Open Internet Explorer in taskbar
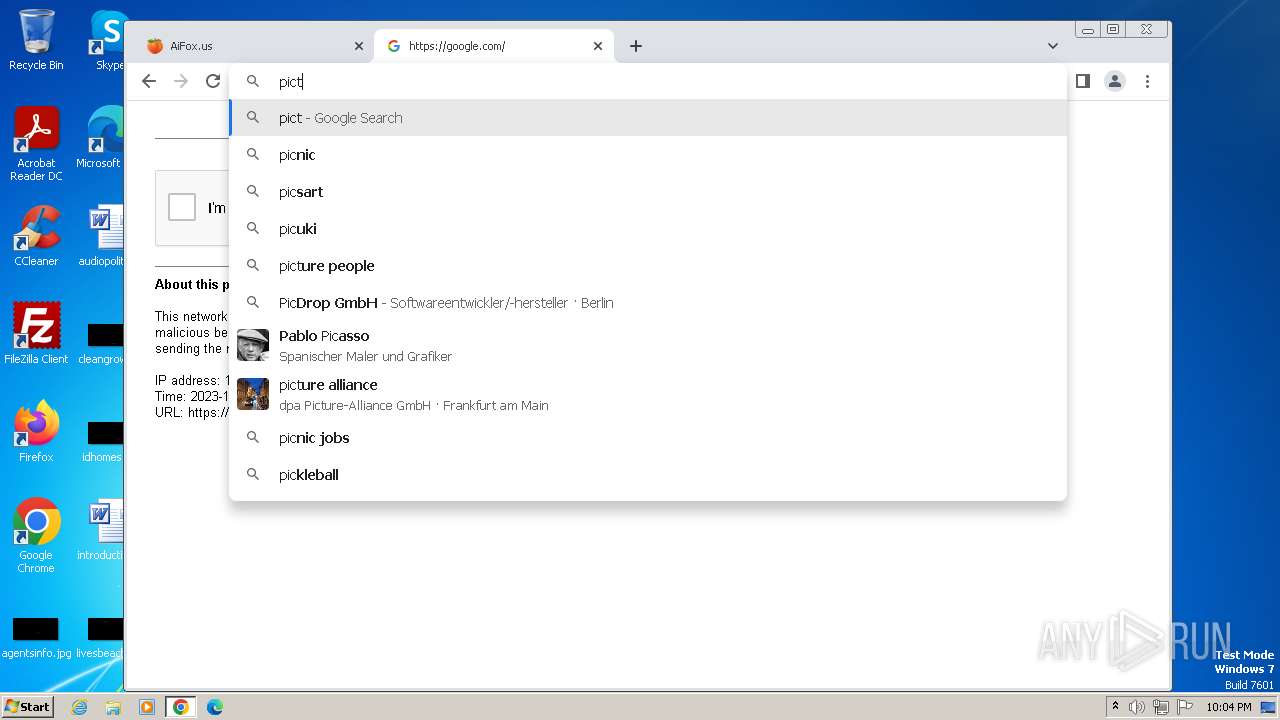This screenshot has width=1280, height=720. pos(79,707)
